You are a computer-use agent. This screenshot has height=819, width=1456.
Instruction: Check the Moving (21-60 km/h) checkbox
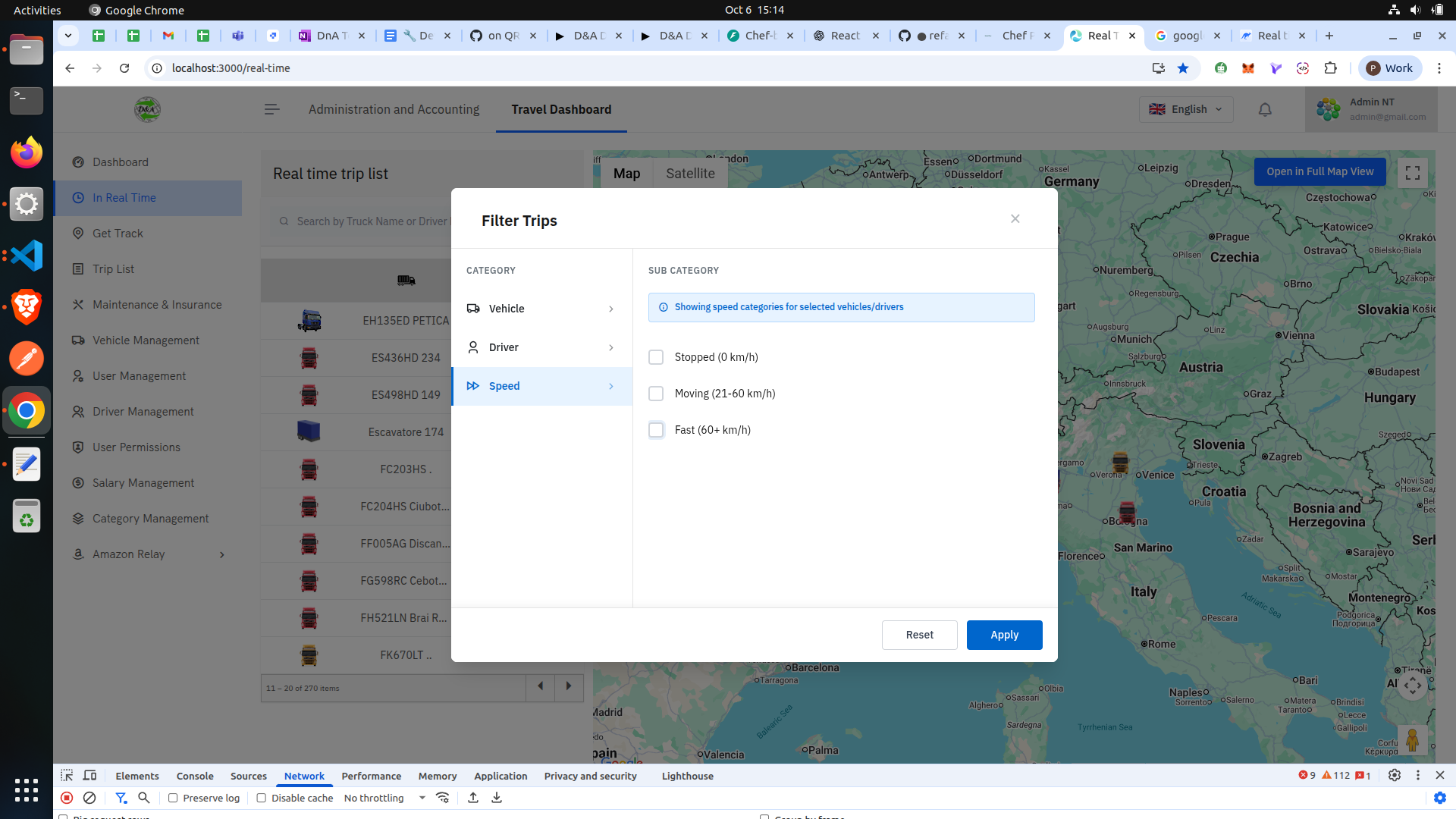point(656,394)
